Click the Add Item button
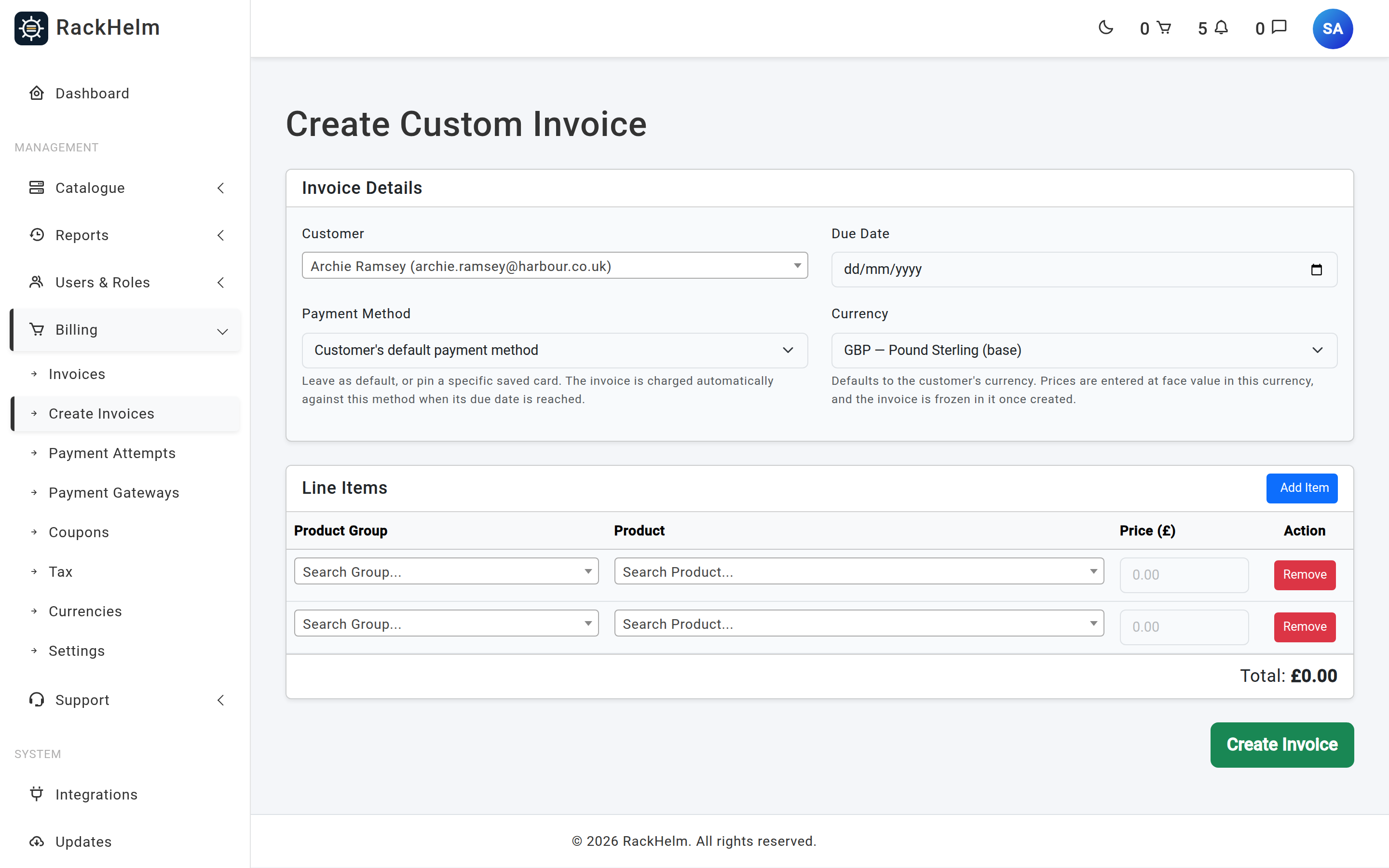The height and width of the screenshot is (868, 1389). coord(1302,488)
